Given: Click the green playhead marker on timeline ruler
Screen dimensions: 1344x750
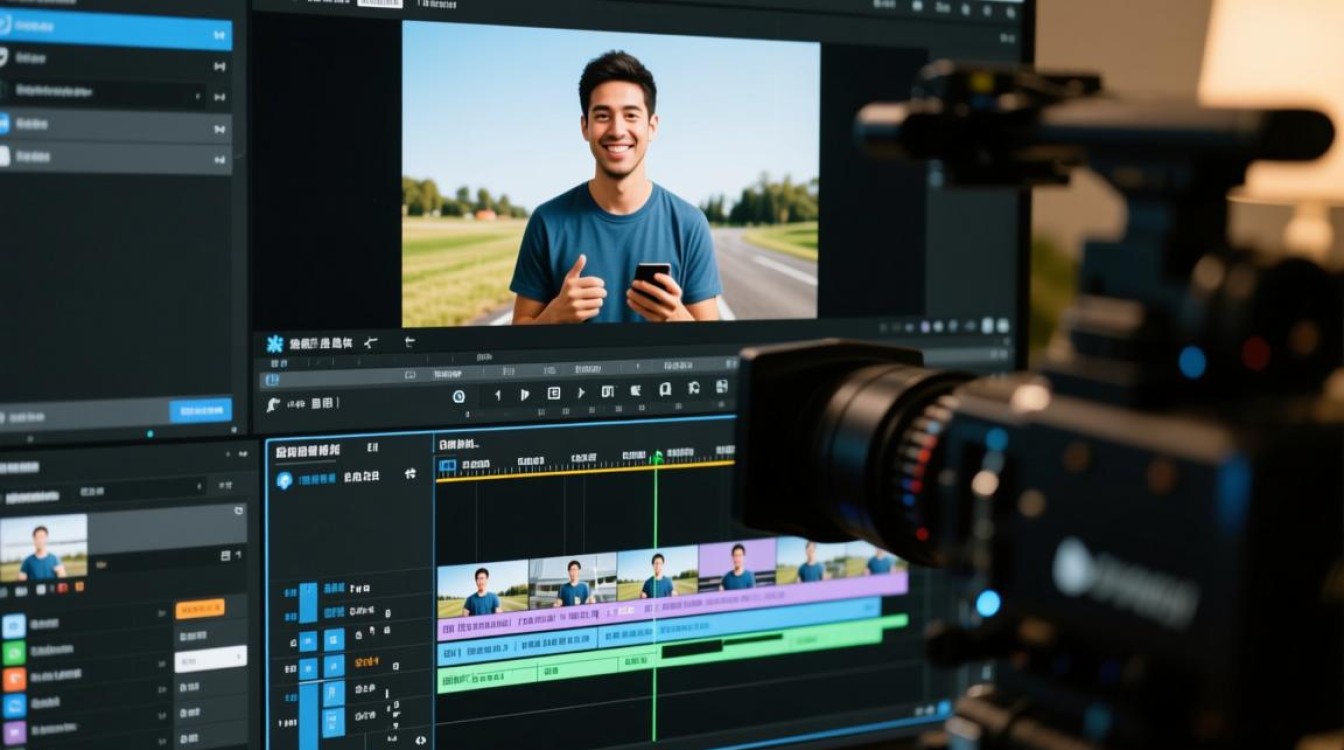Looking at the screenshot, I should tap(656, 458).
